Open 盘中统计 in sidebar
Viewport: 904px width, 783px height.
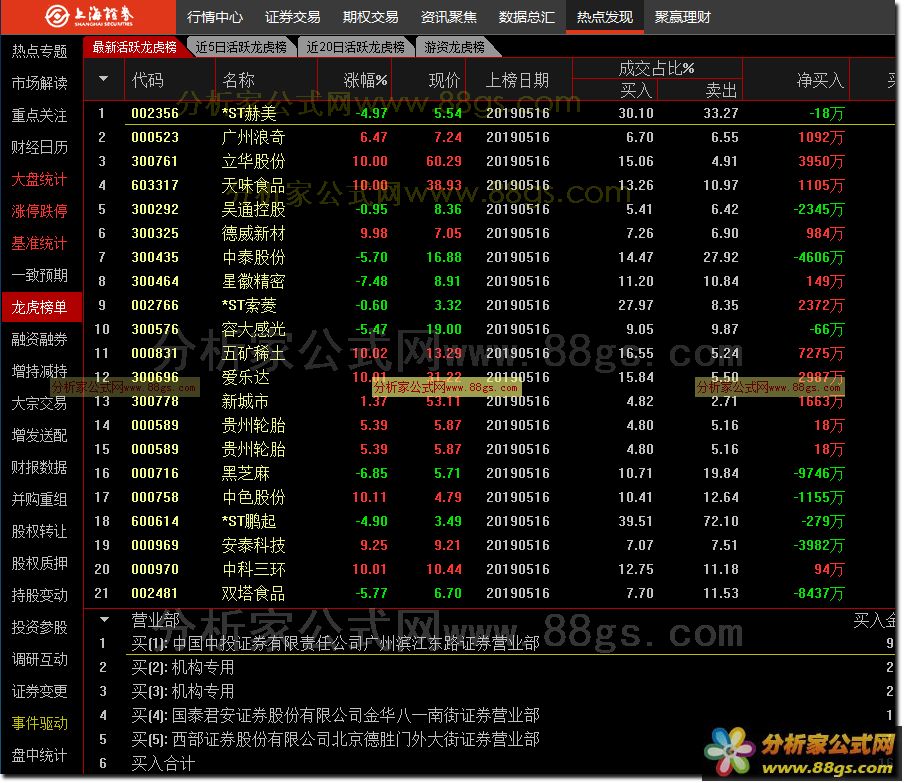pyautogui.click(x=40, y=755)
